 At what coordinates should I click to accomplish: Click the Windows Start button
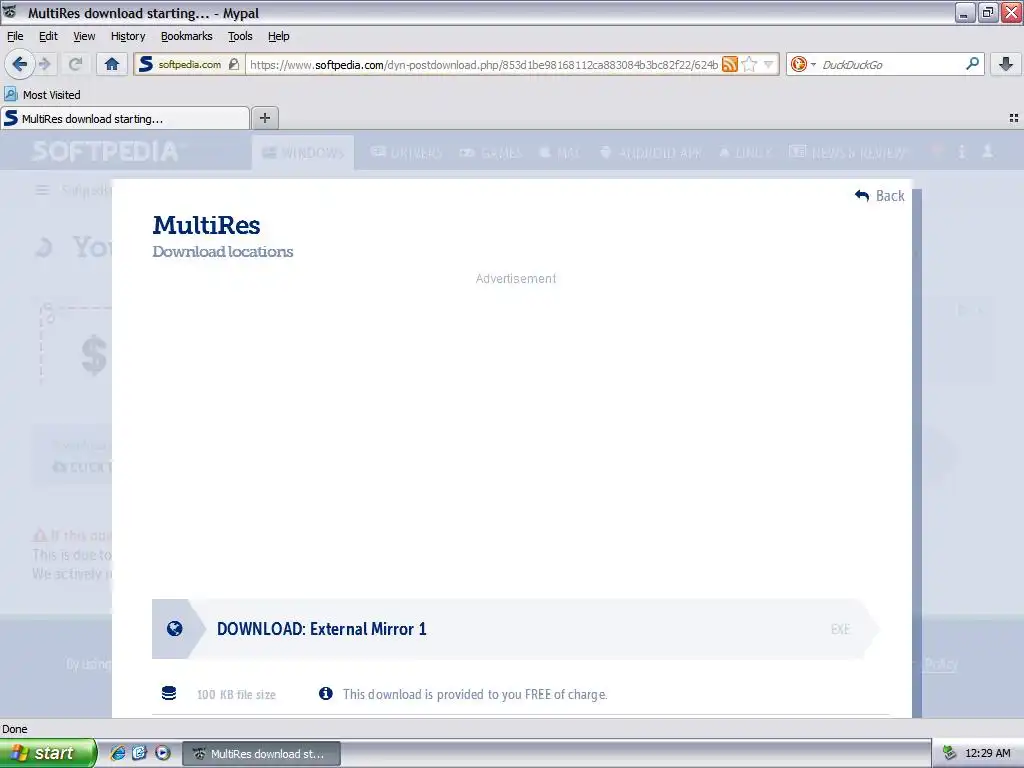[48, 753]
